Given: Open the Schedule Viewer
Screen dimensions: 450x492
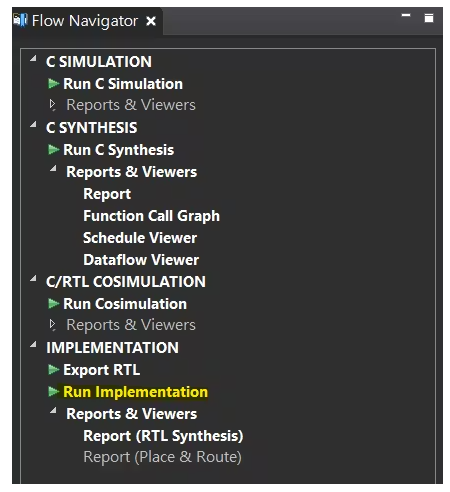Looking at the screenshot, I should (x=140, y=238).
